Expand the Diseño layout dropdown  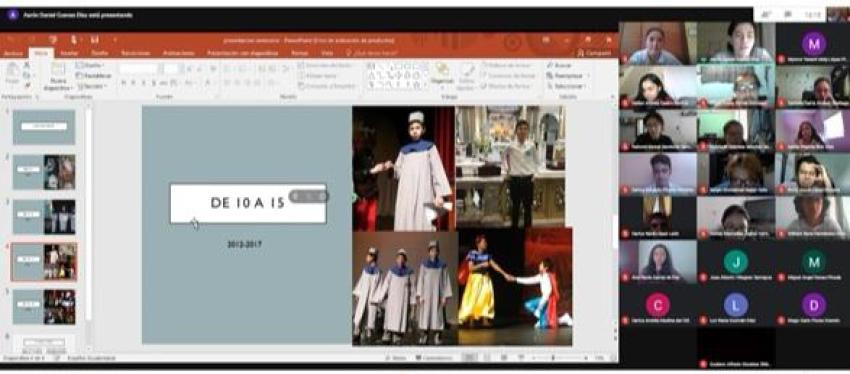pos(90,66)
